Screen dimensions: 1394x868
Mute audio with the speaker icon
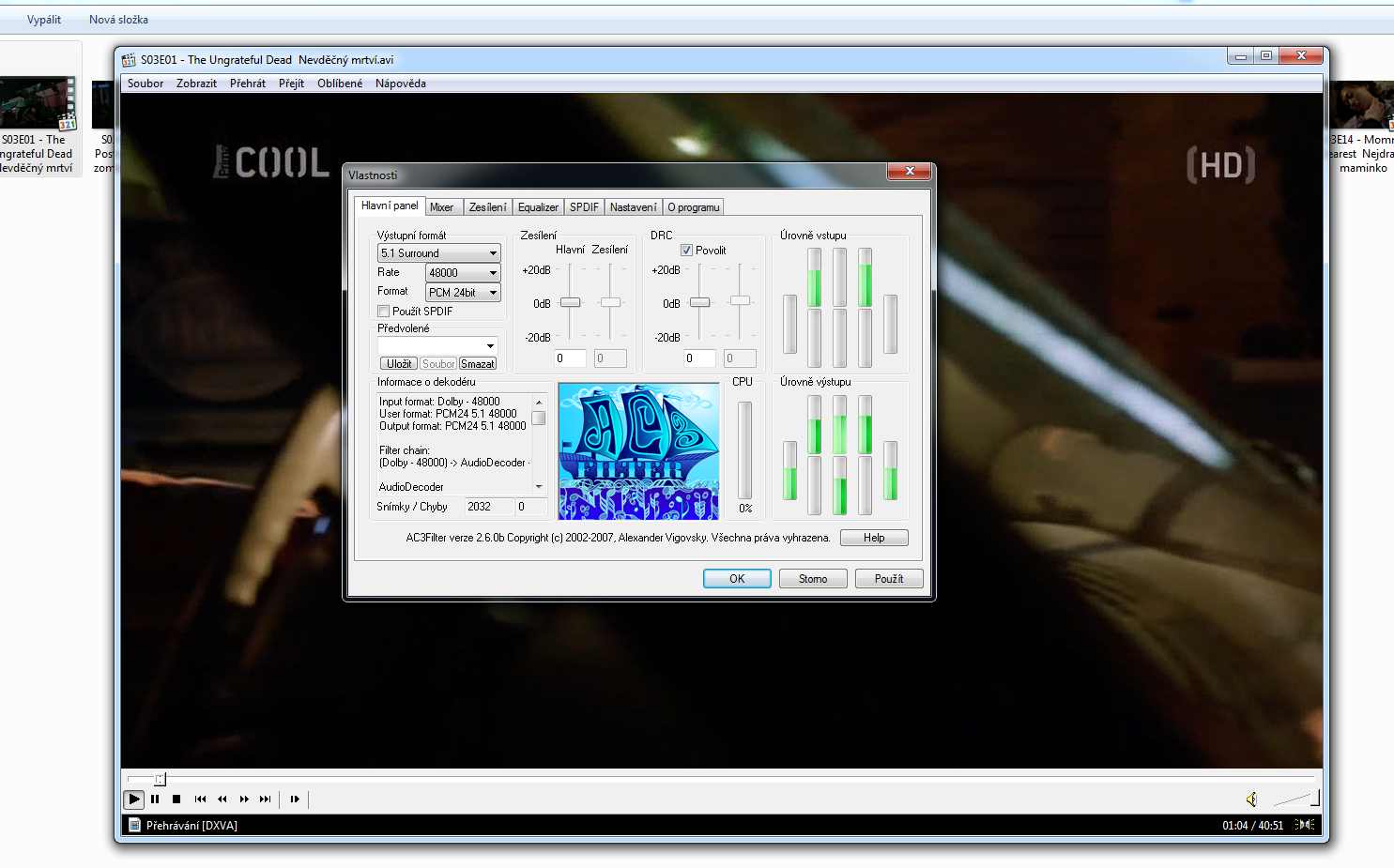click(1251, 799)
